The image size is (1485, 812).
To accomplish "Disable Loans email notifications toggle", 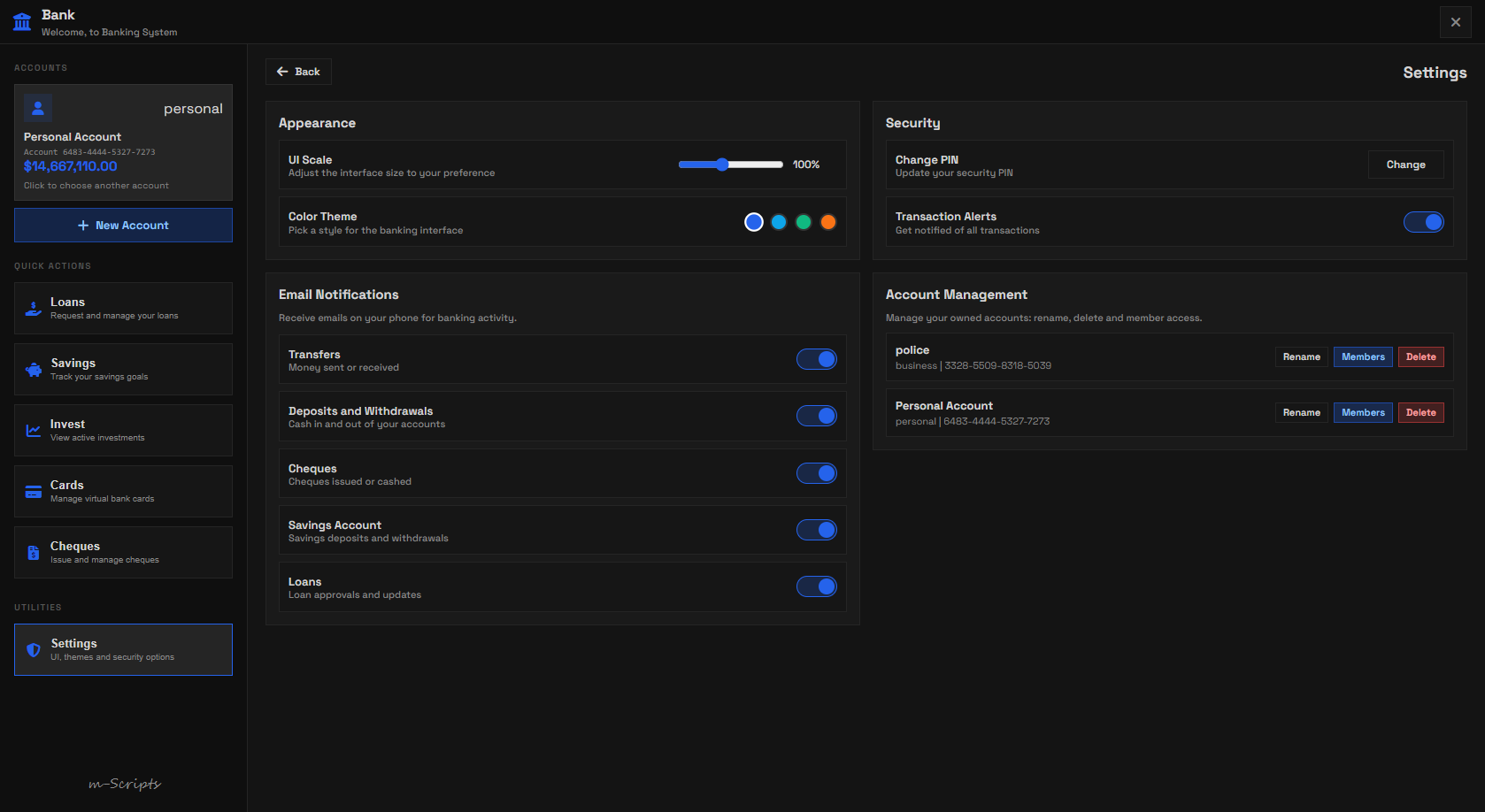I will coord(817,586).
